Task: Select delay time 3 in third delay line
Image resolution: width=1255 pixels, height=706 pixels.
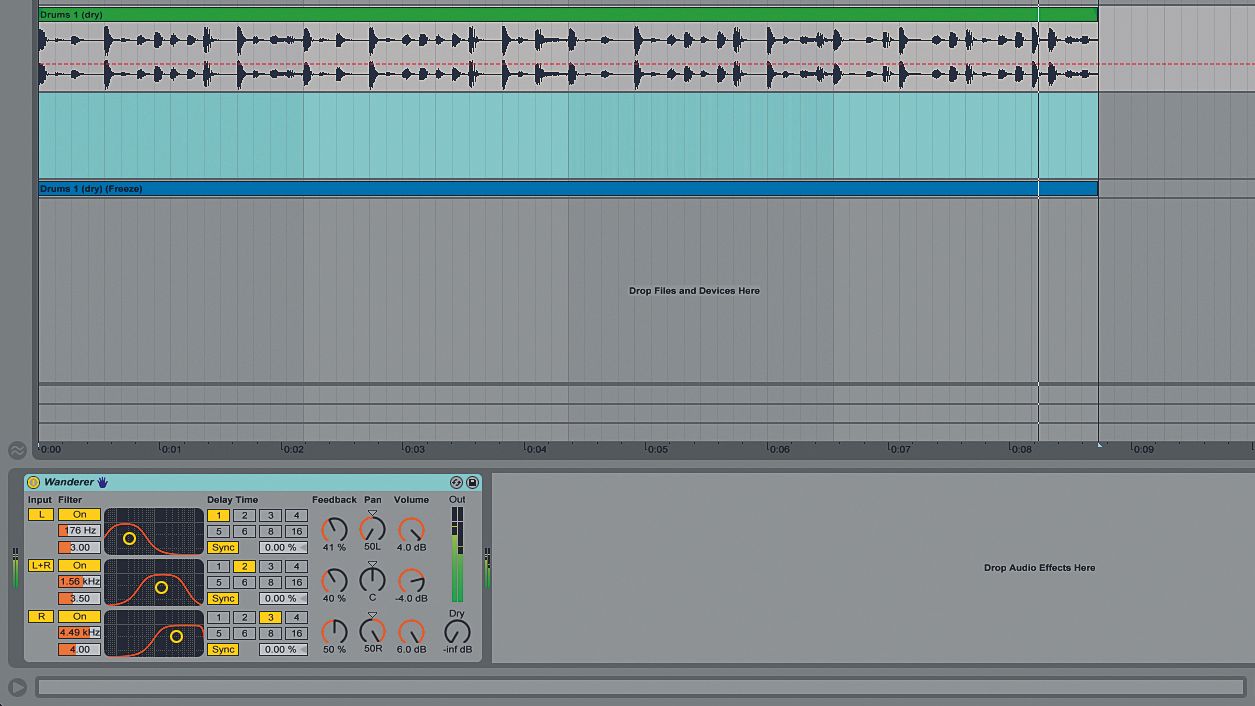Action: (270, 618)
